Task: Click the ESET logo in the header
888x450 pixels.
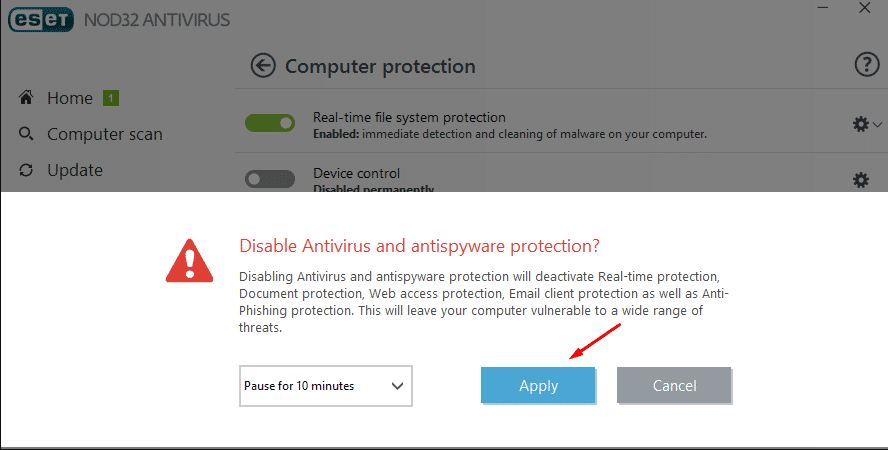Action: click(x=41, y=20)
